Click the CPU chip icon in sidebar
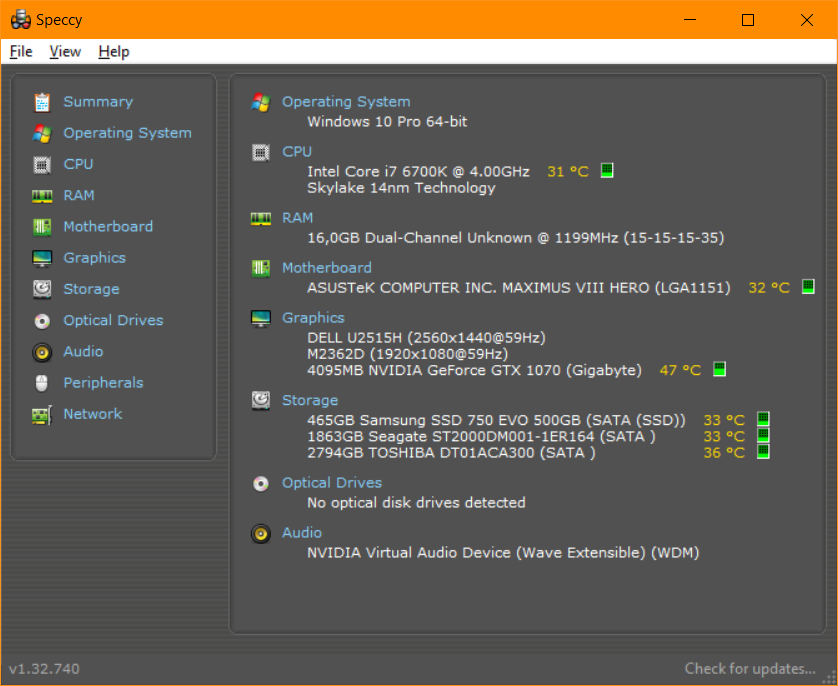Viewport: 838px width, 686px height. (42, 165)
